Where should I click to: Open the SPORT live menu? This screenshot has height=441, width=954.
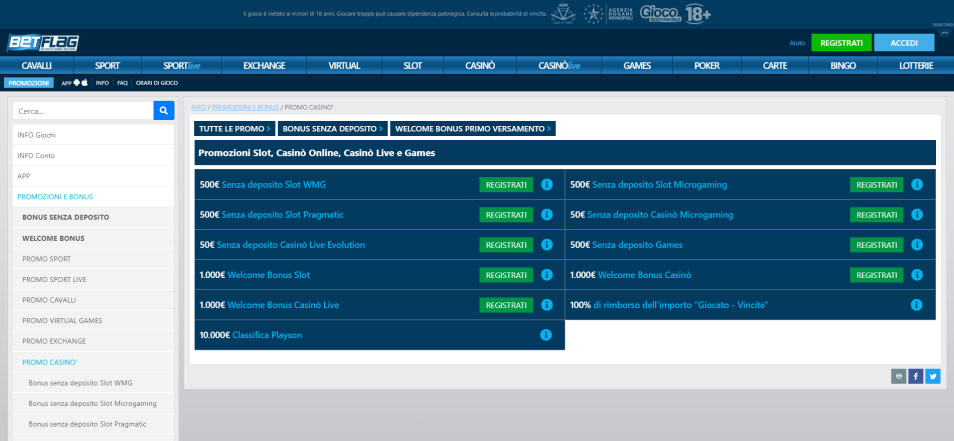click(x=182, y=66)
